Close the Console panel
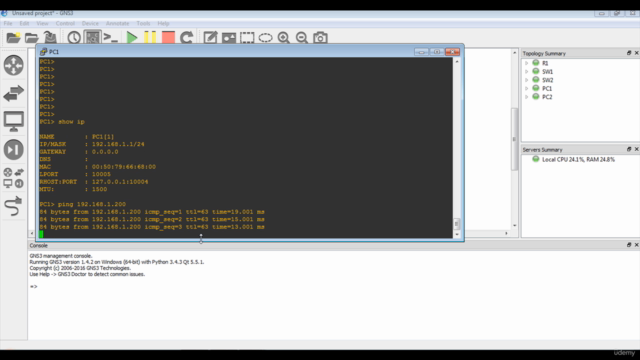This screenshot has width=640, height=360. 636,245
